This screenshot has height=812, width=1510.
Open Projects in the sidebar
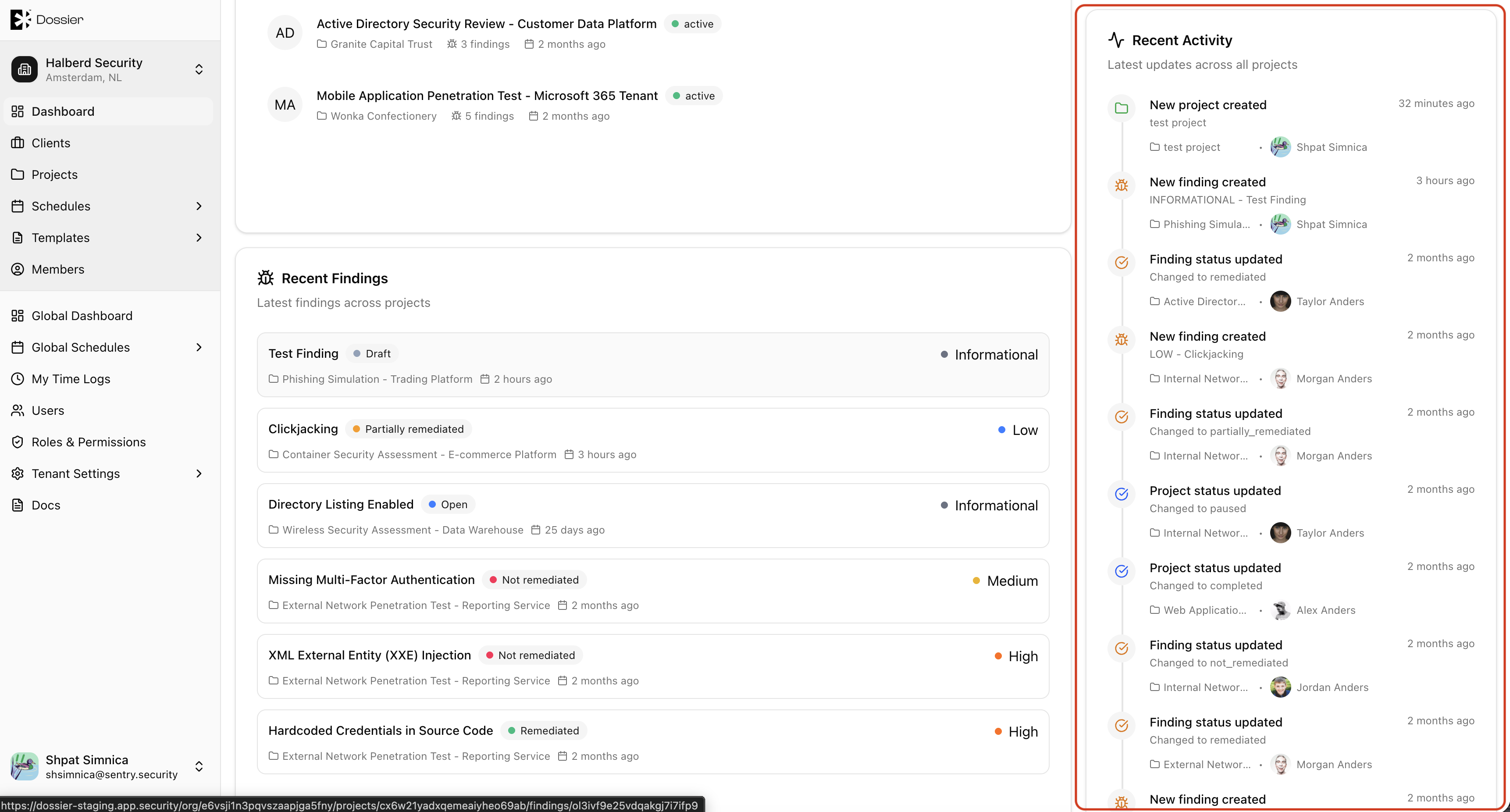coord(108,175)
